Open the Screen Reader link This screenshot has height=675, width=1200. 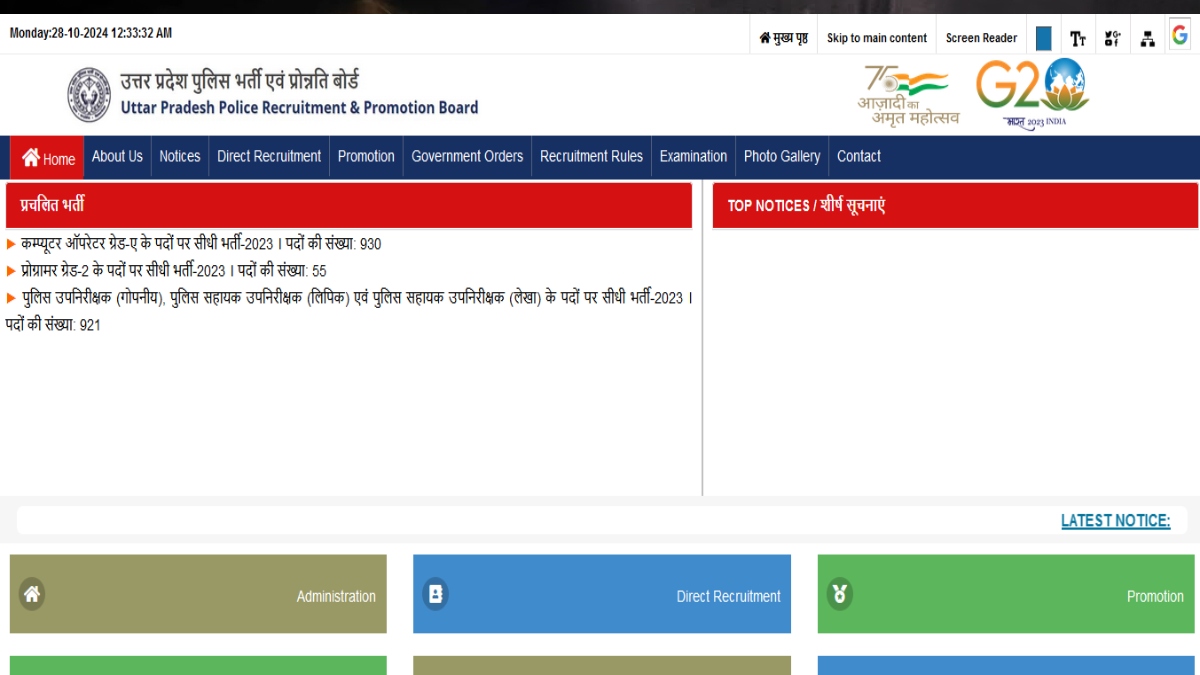click(981, 38)
